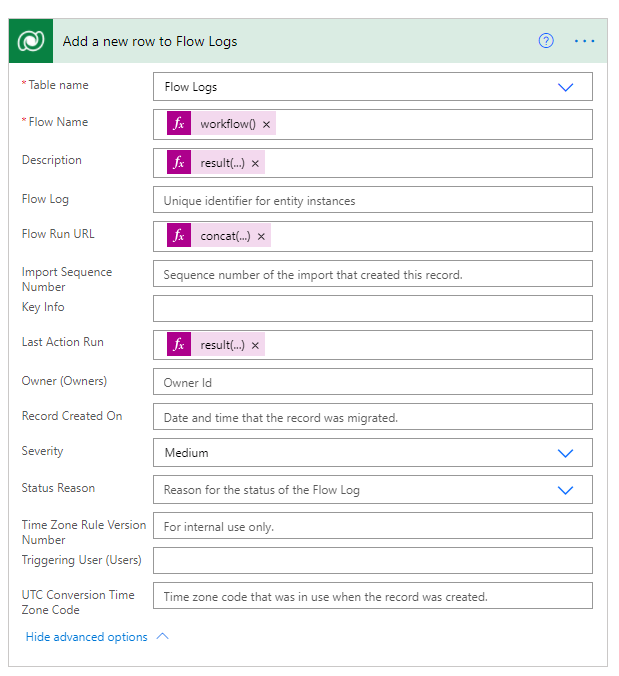Viewport: 619px width, 676px height.
Task: Open the help question mark icon
Action: [x=546, y=41]
